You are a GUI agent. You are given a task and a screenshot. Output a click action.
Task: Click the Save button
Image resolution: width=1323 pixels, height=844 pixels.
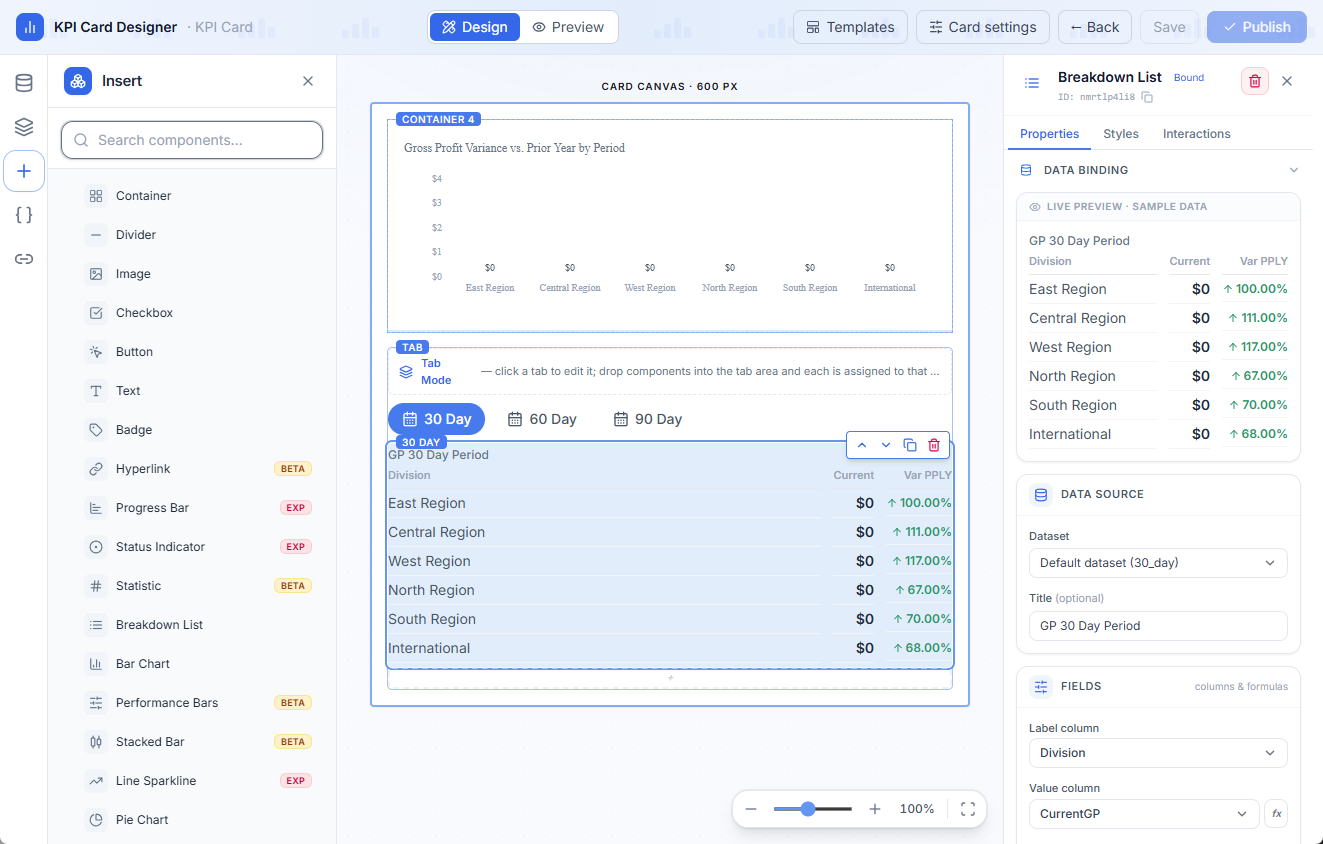pyautogui.click(x=1169, y=27)
